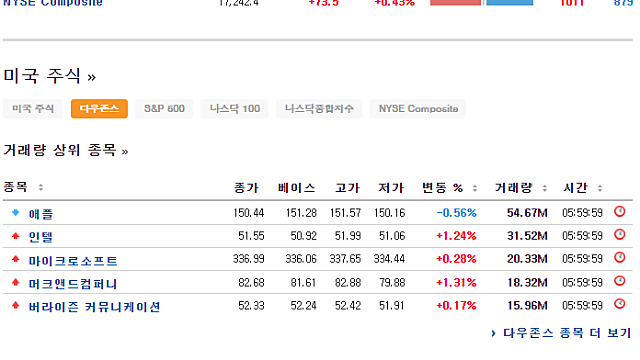Click the clock icon in the 애플 row
The image size is (640, 360).
point(620,211)
